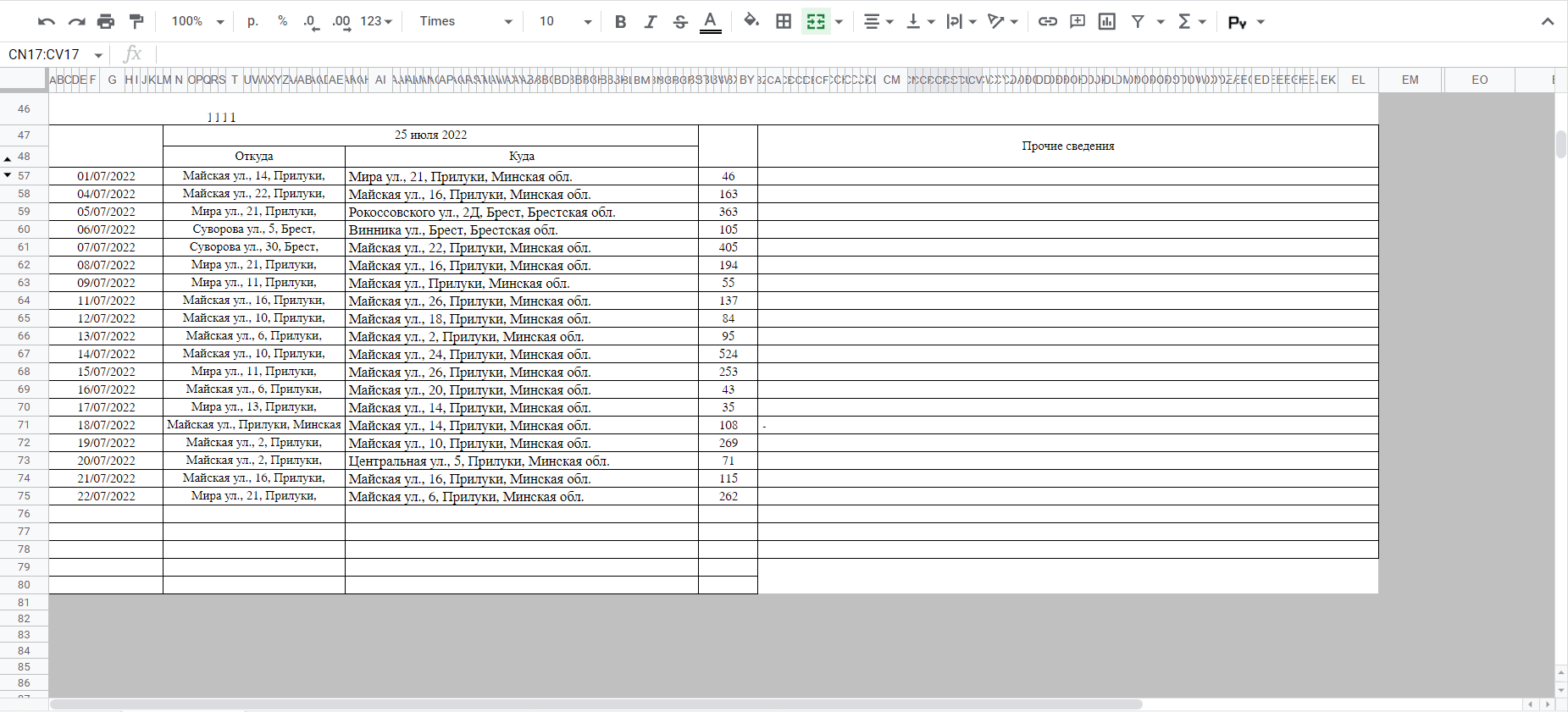Open the 123 number format menu
The width and height of the screenshot is (1568, 712).
click(376, 21)
